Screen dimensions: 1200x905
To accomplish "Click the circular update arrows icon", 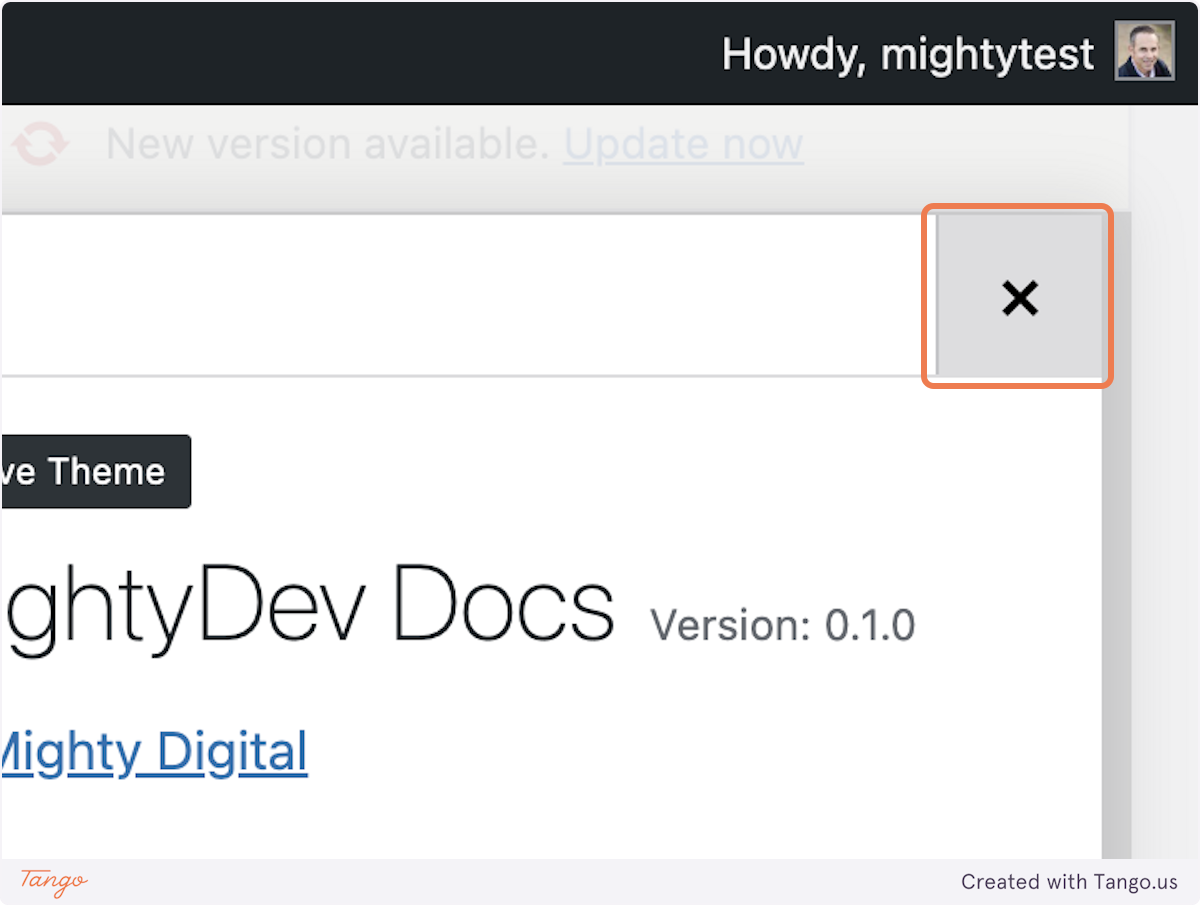I will tap(41, 146).
